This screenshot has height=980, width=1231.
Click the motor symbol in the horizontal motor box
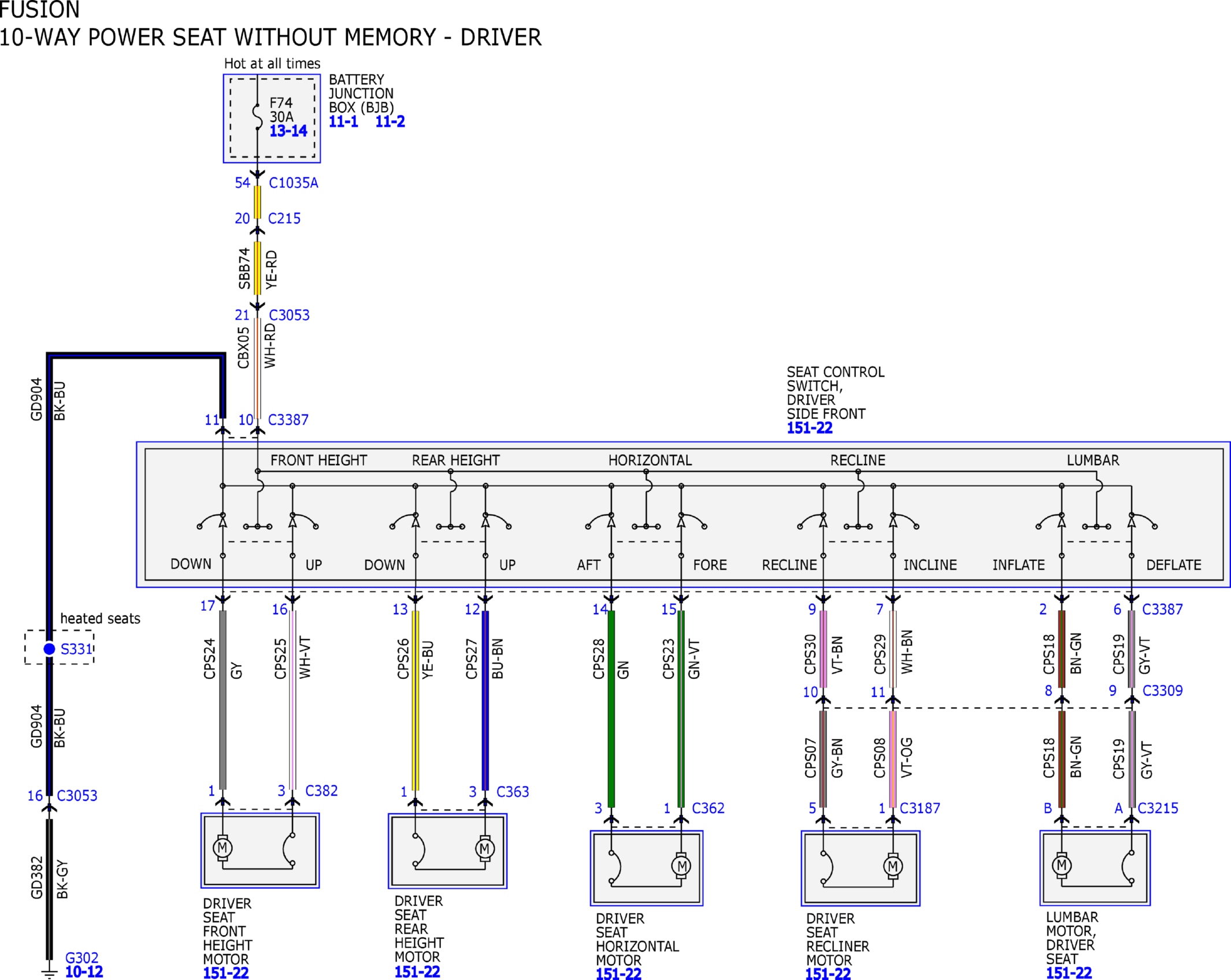681,866
